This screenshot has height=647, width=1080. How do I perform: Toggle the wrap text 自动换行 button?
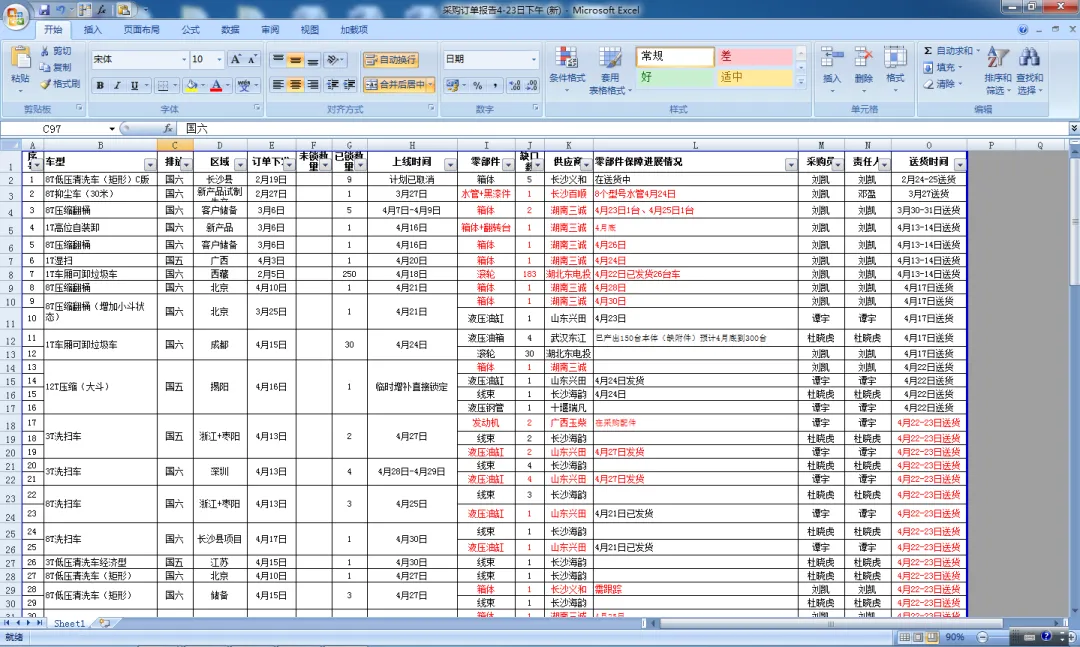click(391, 60)
